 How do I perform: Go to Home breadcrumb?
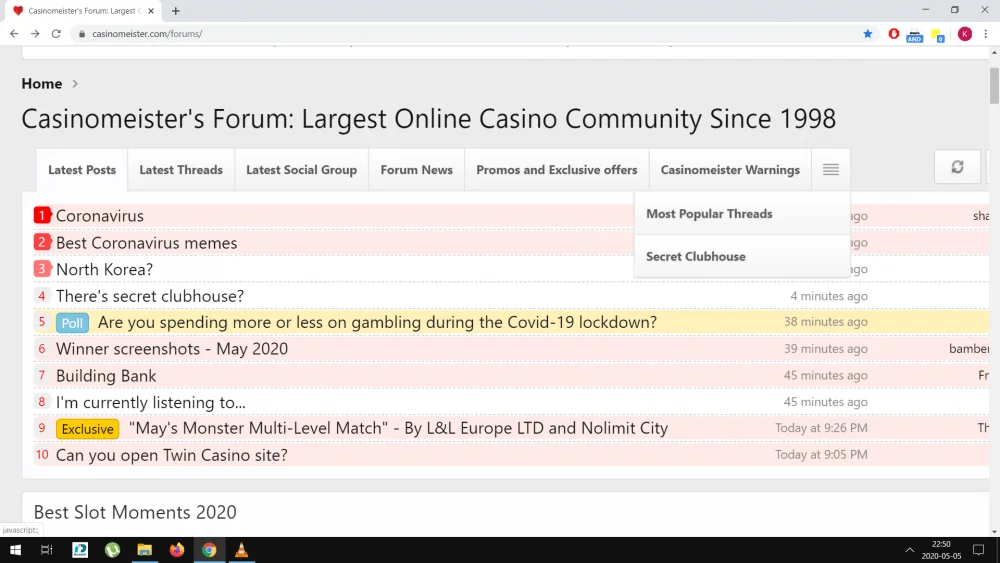(41, 84)
